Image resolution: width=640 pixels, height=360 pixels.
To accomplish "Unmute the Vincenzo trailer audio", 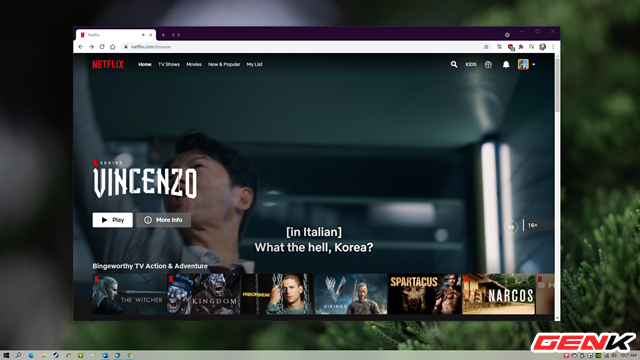I will coord(511,227).
